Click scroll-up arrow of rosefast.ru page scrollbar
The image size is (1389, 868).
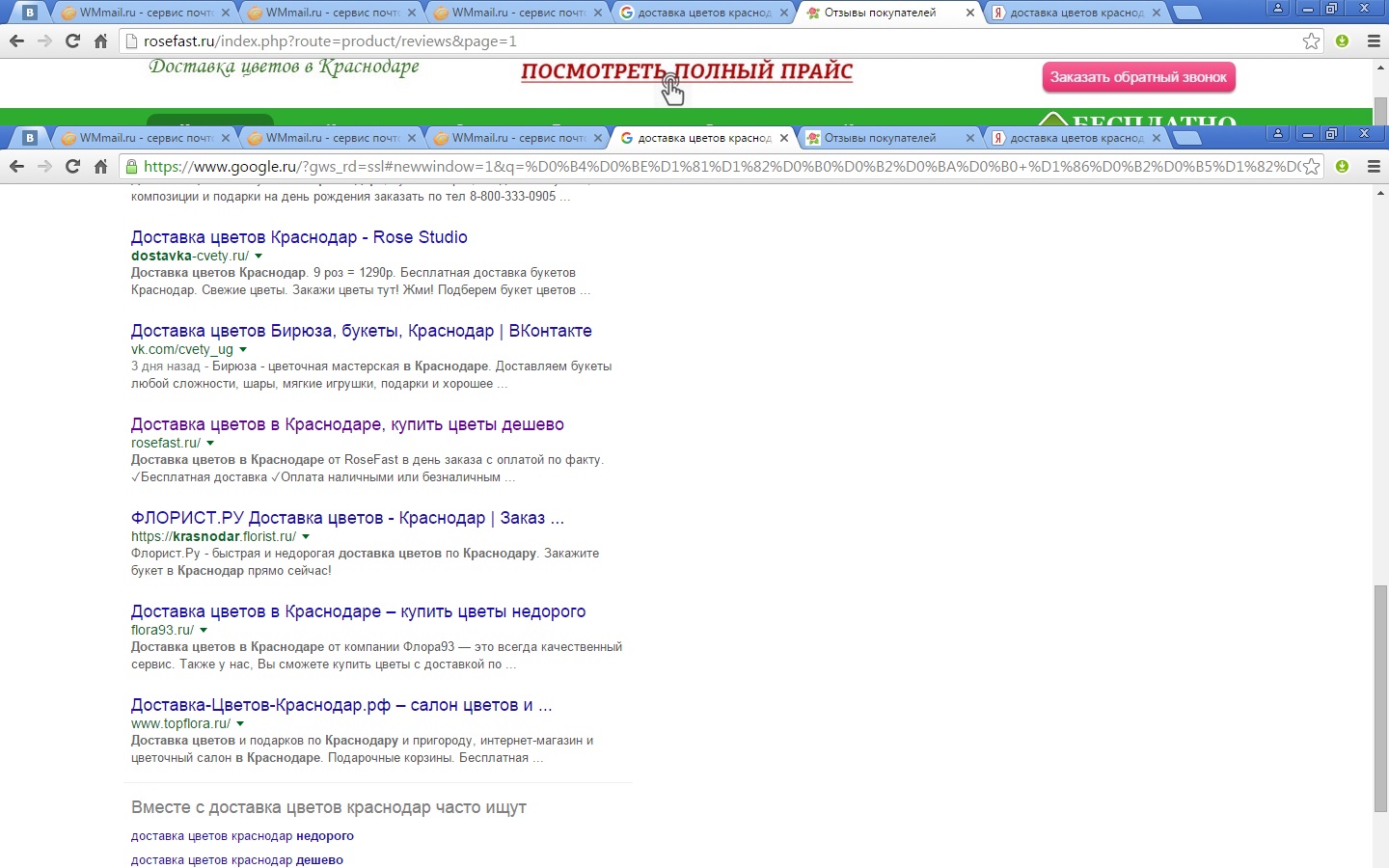click(1380, 68)
